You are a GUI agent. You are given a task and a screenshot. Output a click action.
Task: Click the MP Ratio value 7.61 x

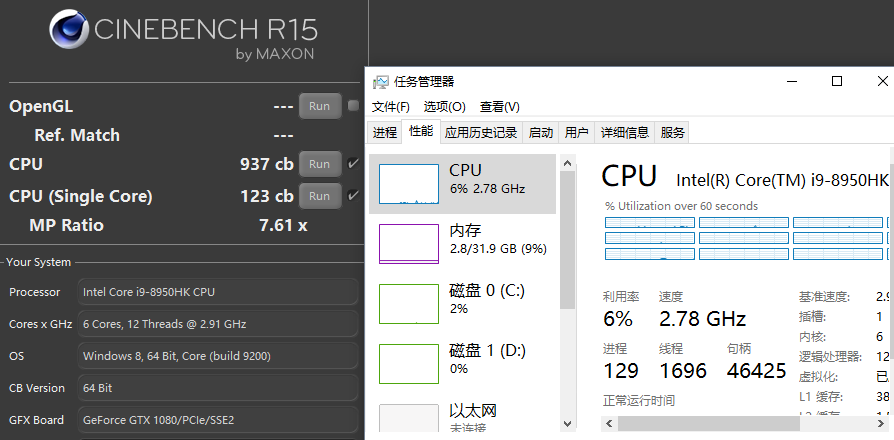(x=283, y=225)
